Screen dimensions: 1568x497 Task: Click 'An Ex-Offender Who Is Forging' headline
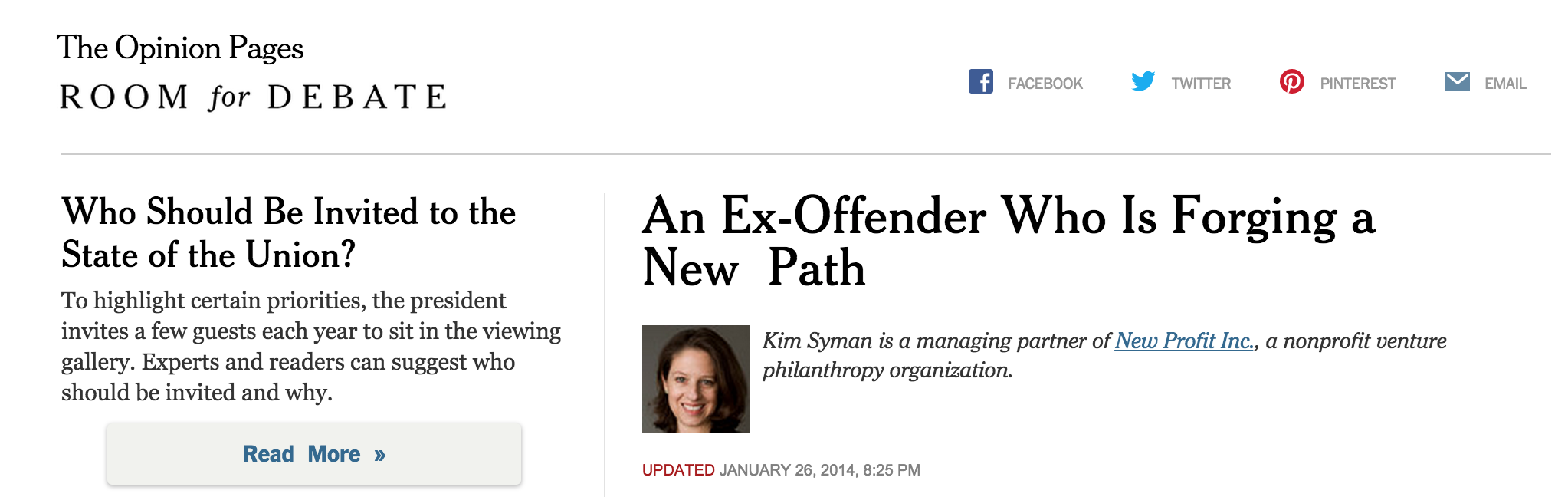(x=1009, y=242)
